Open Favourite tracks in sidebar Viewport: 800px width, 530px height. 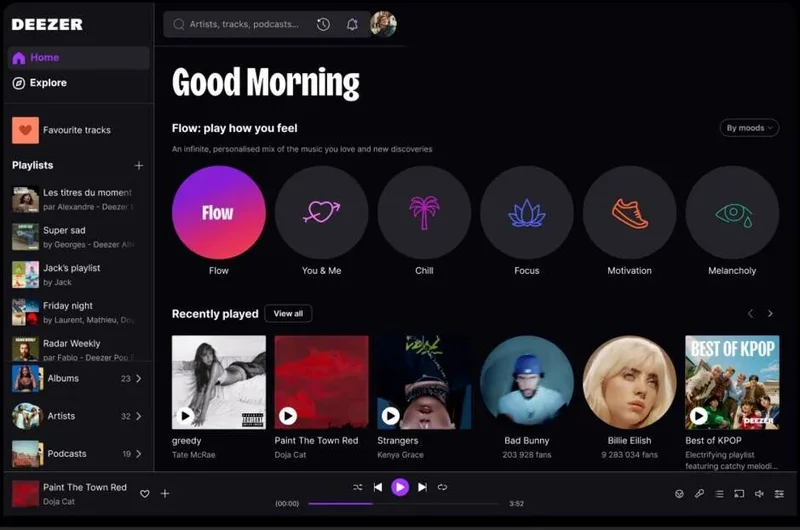click(x=76, y=130)
